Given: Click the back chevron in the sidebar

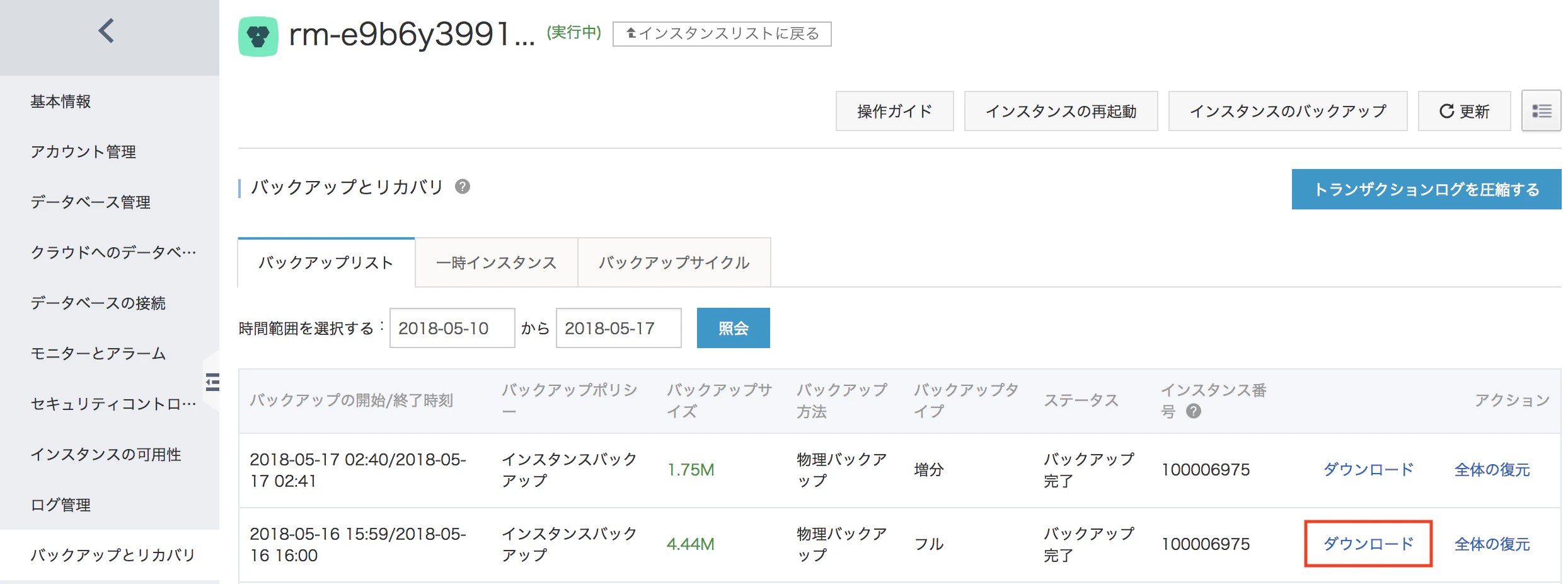Looking at the screenshot, I should click(x=107, y=30).
